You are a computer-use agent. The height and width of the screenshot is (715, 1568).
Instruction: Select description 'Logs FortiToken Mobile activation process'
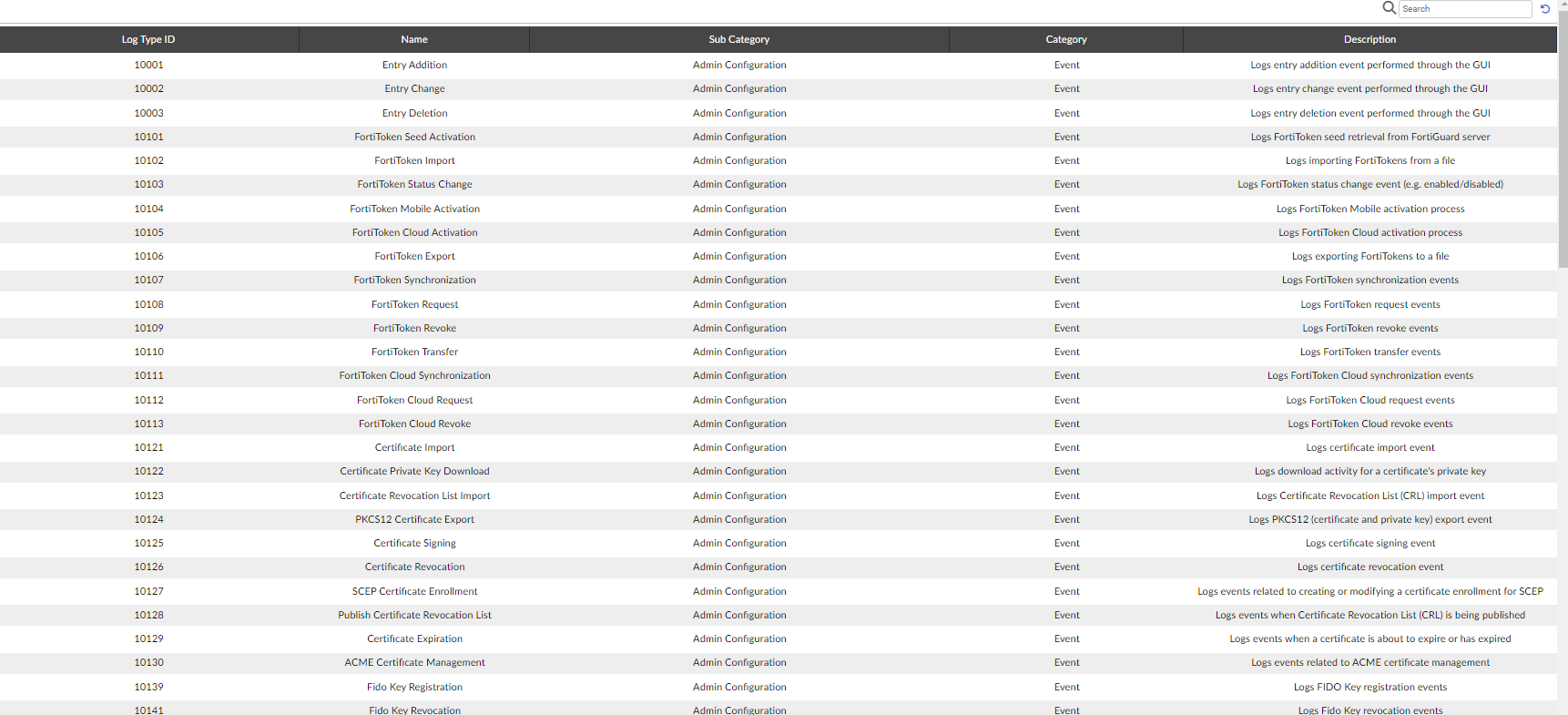(1369, 209)
